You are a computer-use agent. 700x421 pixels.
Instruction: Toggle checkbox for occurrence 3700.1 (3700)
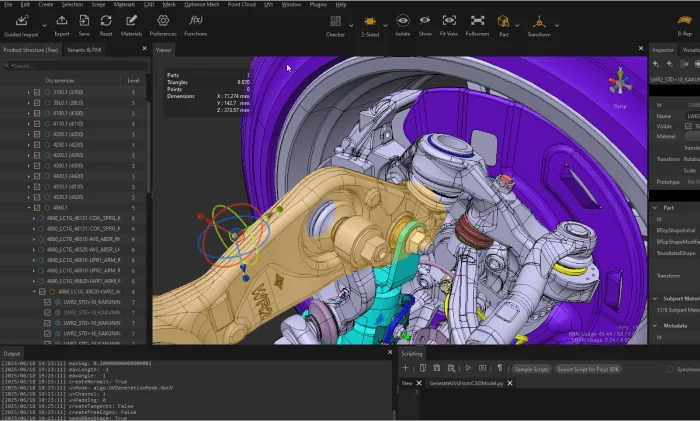pos(37,91)
